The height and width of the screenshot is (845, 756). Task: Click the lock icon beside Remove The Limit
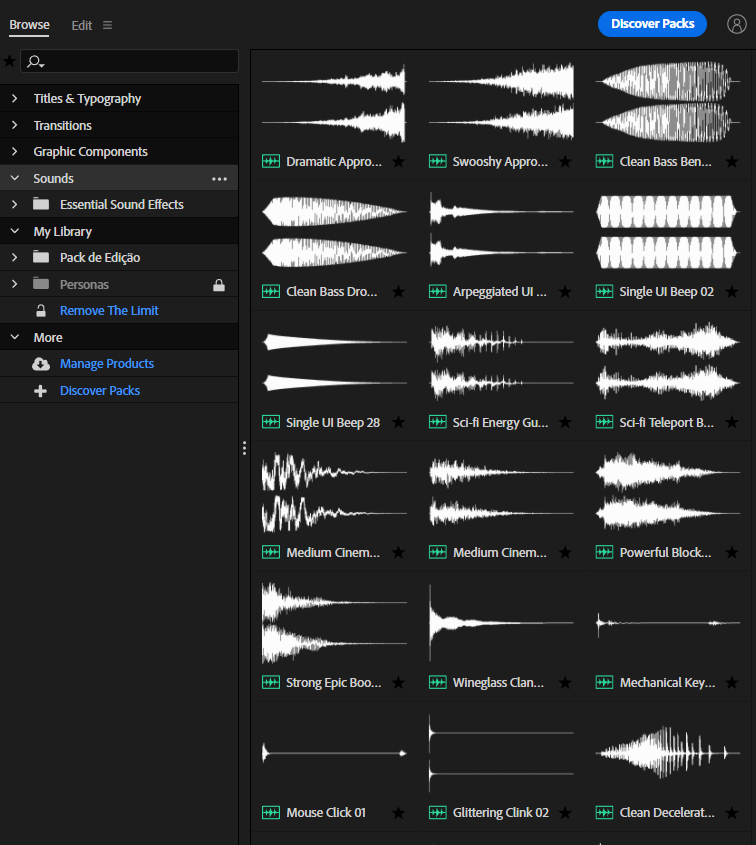(41, 311)
